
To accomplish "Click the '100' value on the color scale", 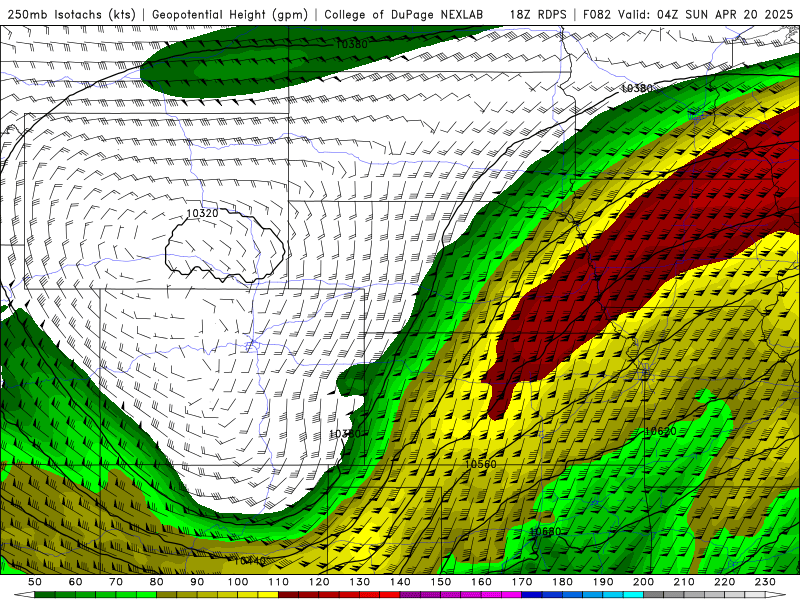I will pyautogui.click(x=238, y=582).
